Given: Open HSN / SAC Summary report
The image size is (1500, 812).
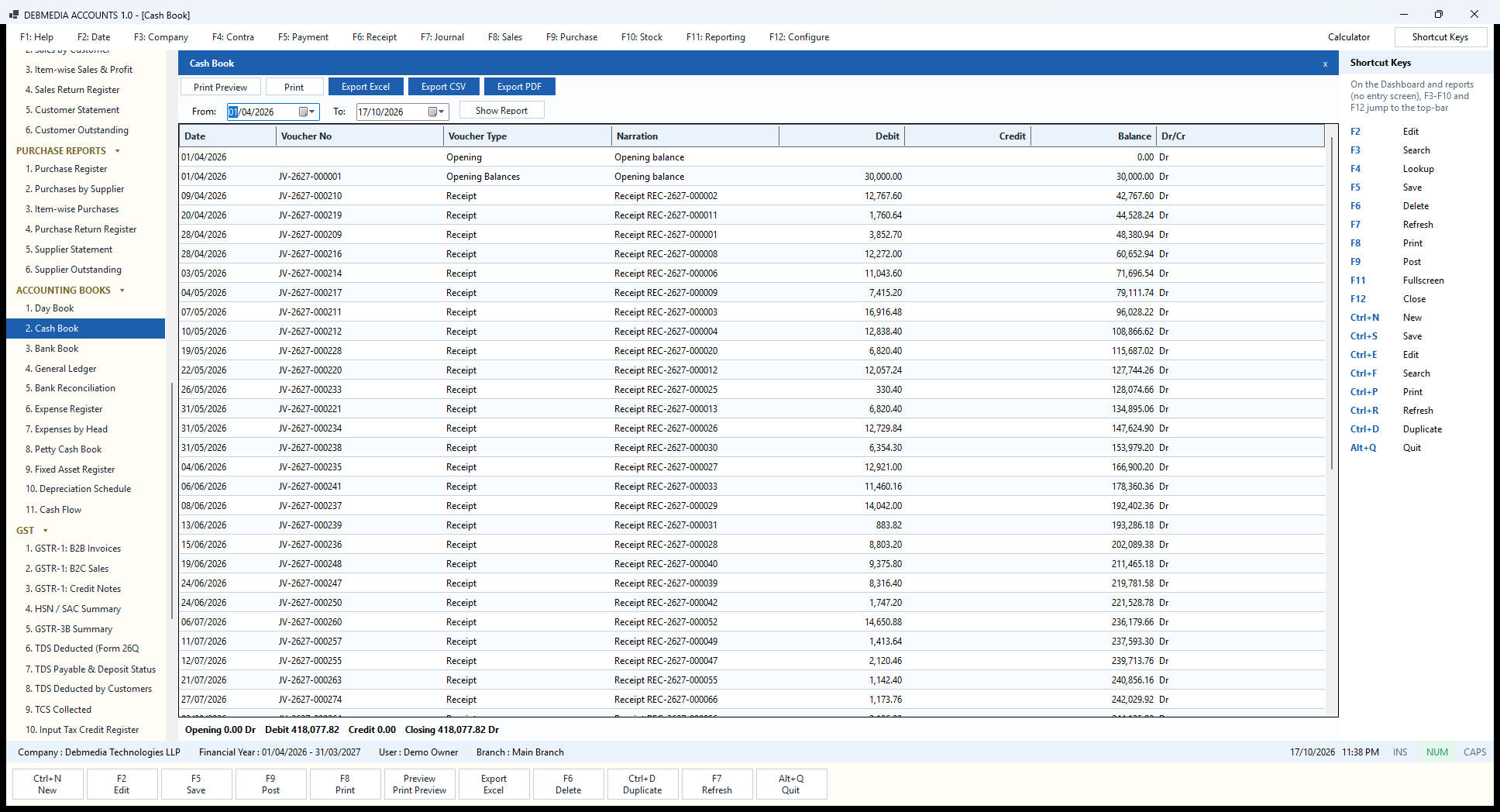Looking at the screenshot, I should (85, 609).
